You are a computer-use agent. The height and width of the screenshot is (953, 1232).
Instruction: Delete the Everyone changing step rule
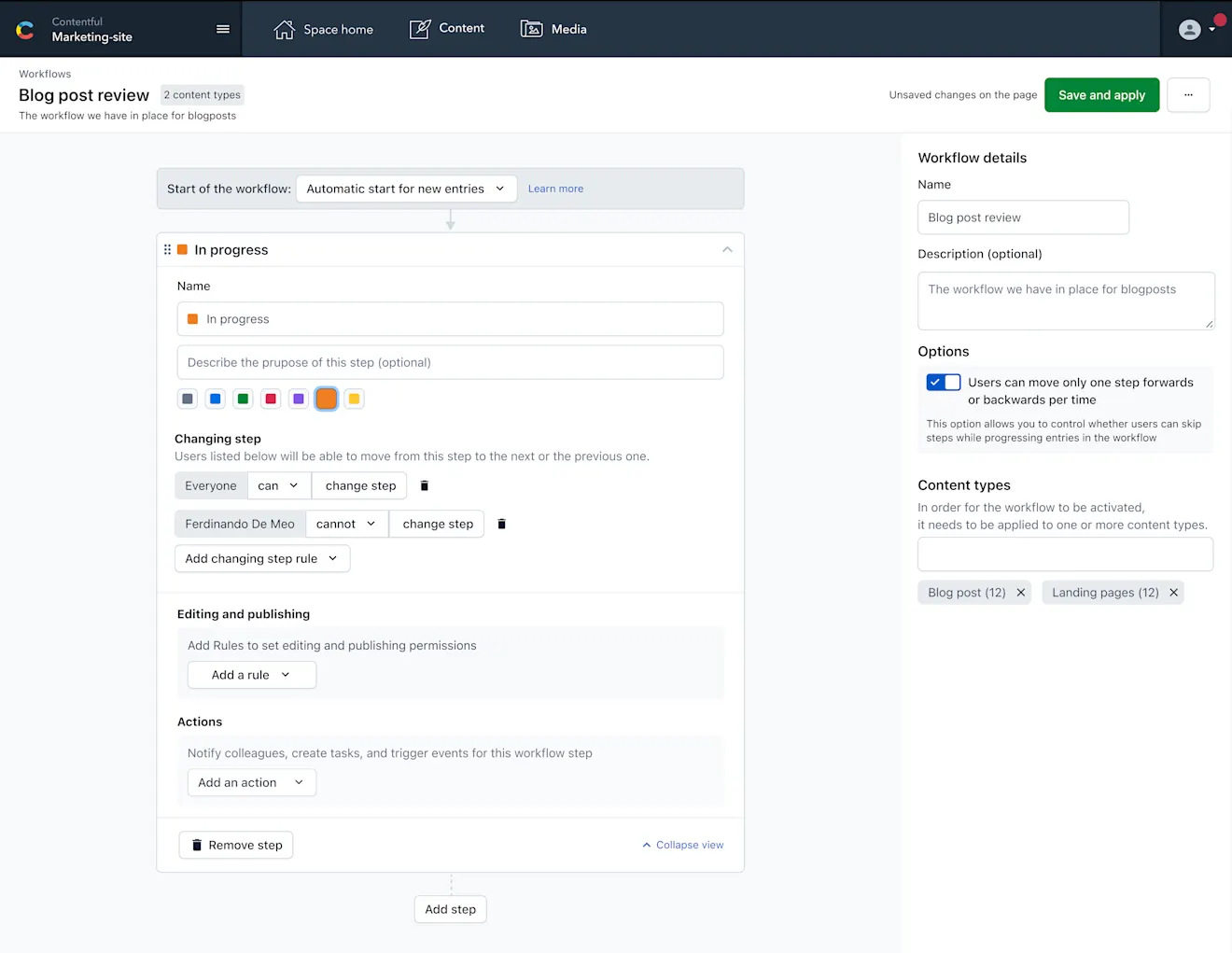(x=425, y=485)
